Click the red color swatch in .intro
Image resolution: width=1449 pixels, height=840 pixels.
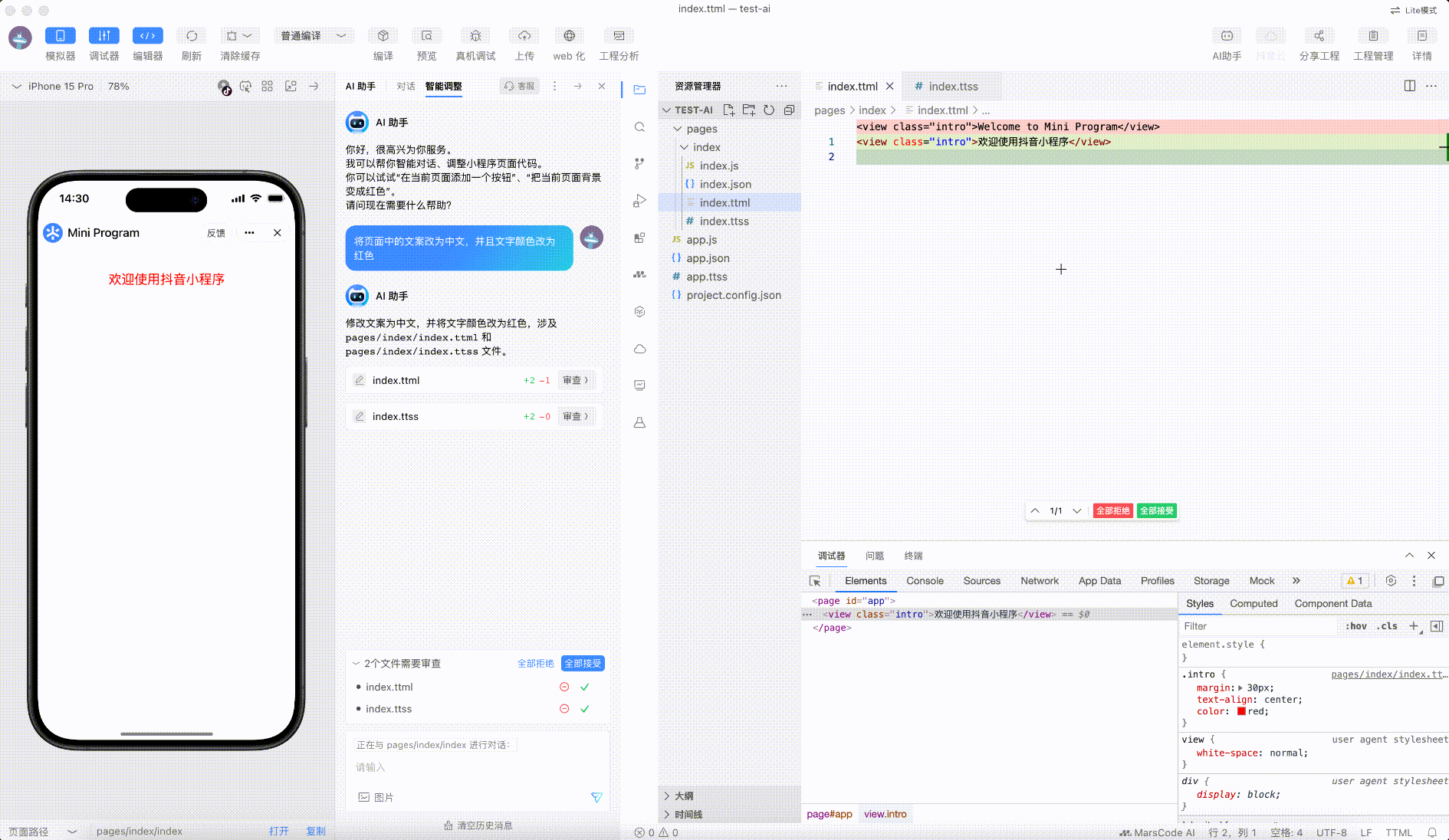click(1241, 711)
